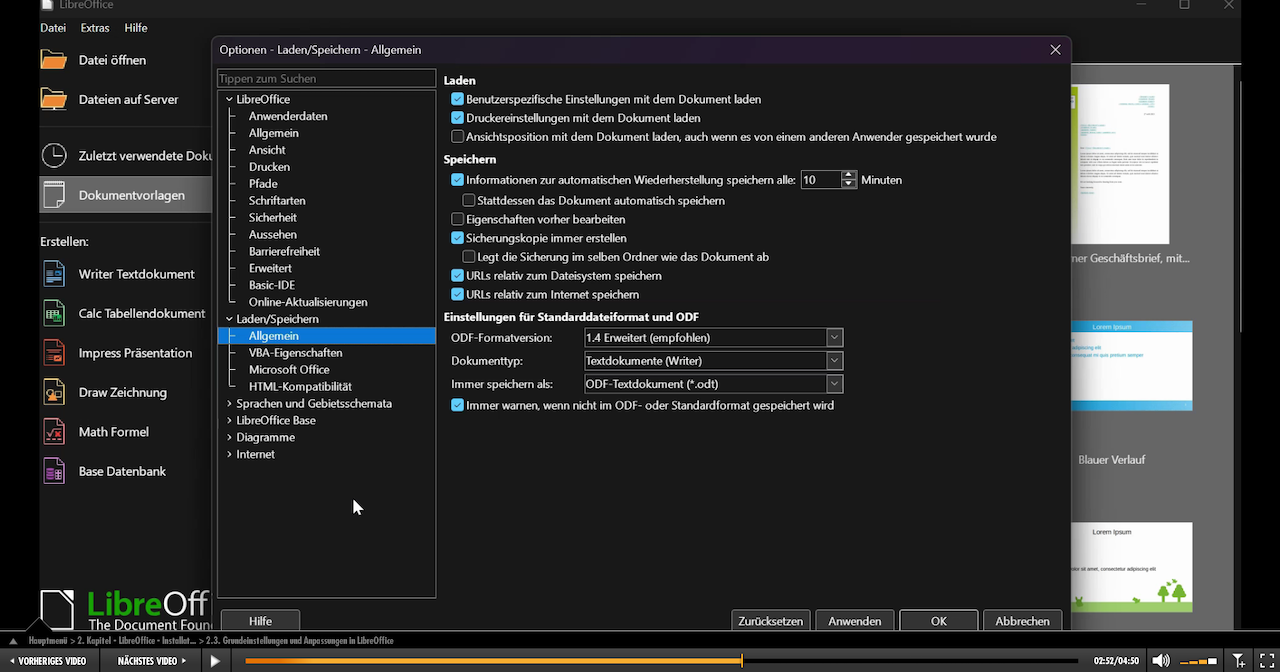Click the Draw Zeichnung icon
This screenshot has width=1280, height=672.
pyautogui.click(x=53, y=392)
